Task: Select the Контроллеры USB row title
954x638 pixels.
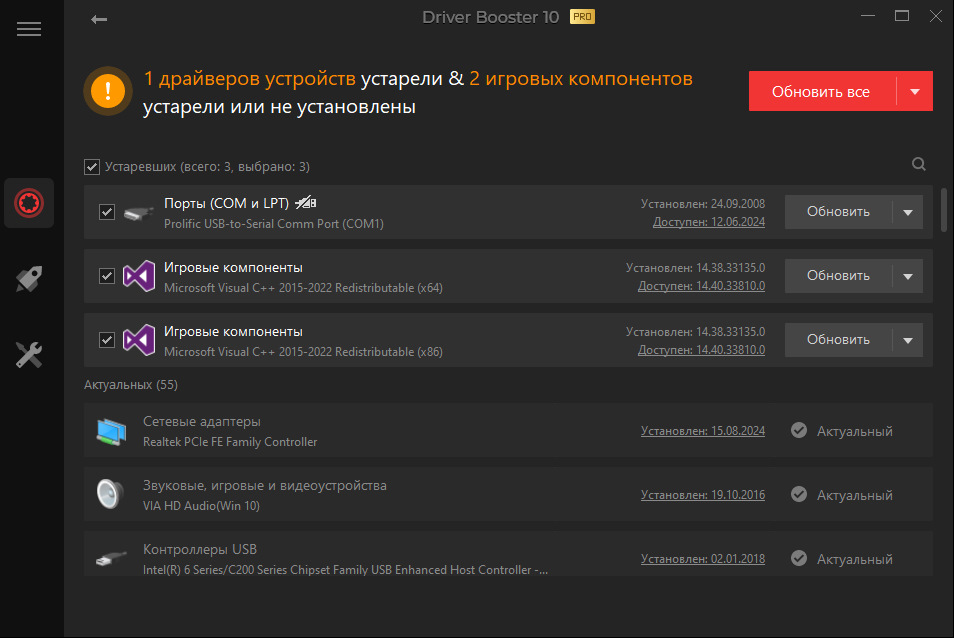Action: click(x=200, y=549)
